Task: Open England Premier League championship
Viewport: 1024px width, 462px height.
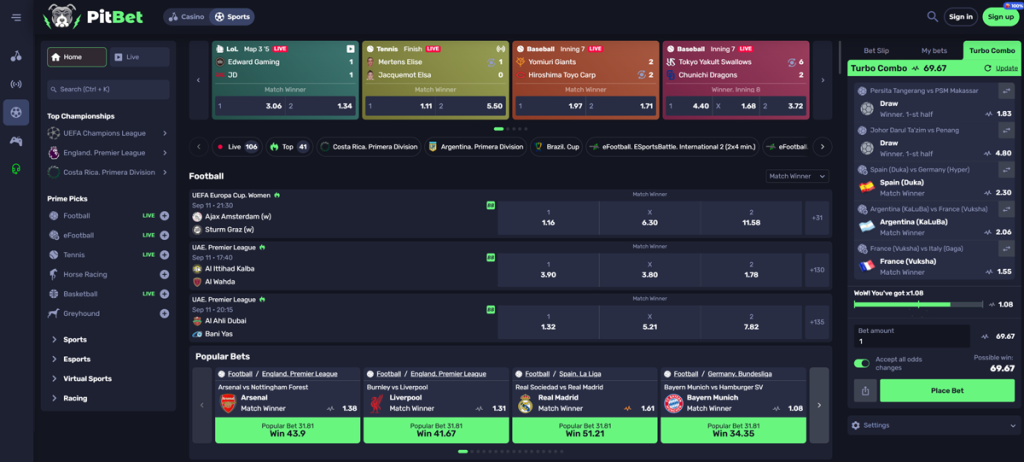Action: pos(108,153)
